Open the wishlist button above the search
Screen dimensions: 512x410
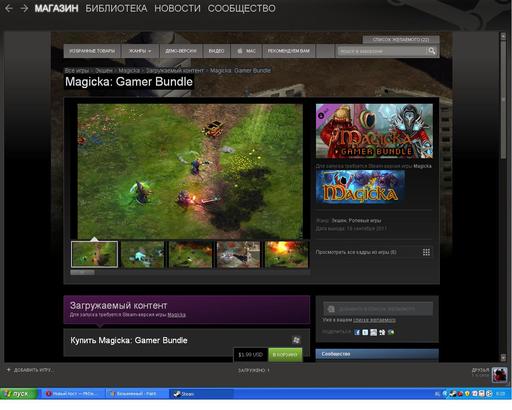[x=401, y=39]
